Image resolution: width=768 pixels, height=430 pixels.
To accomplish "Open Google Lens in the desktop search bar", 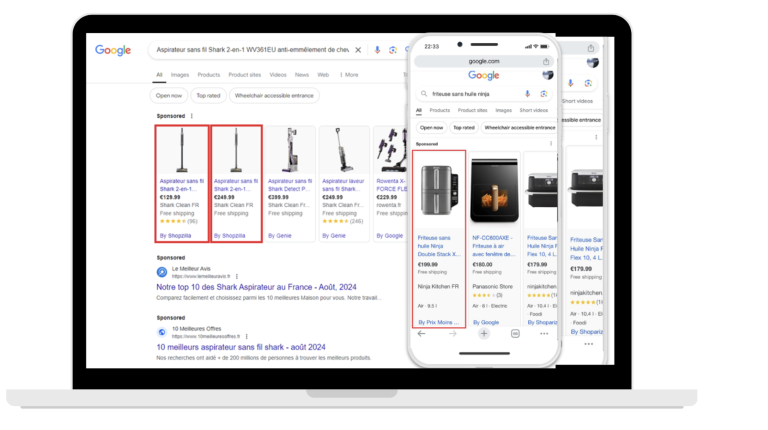I will [393, 50].
